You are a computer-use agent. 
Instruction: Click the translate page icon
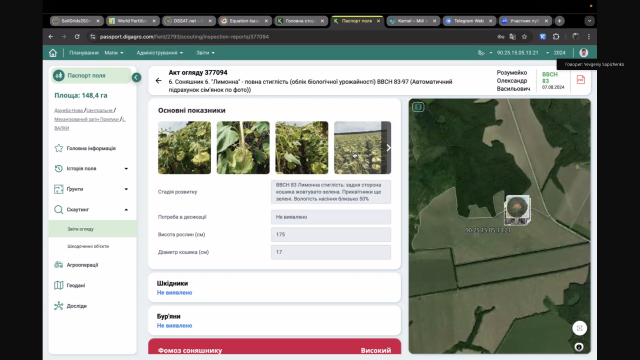click(513, 37)
